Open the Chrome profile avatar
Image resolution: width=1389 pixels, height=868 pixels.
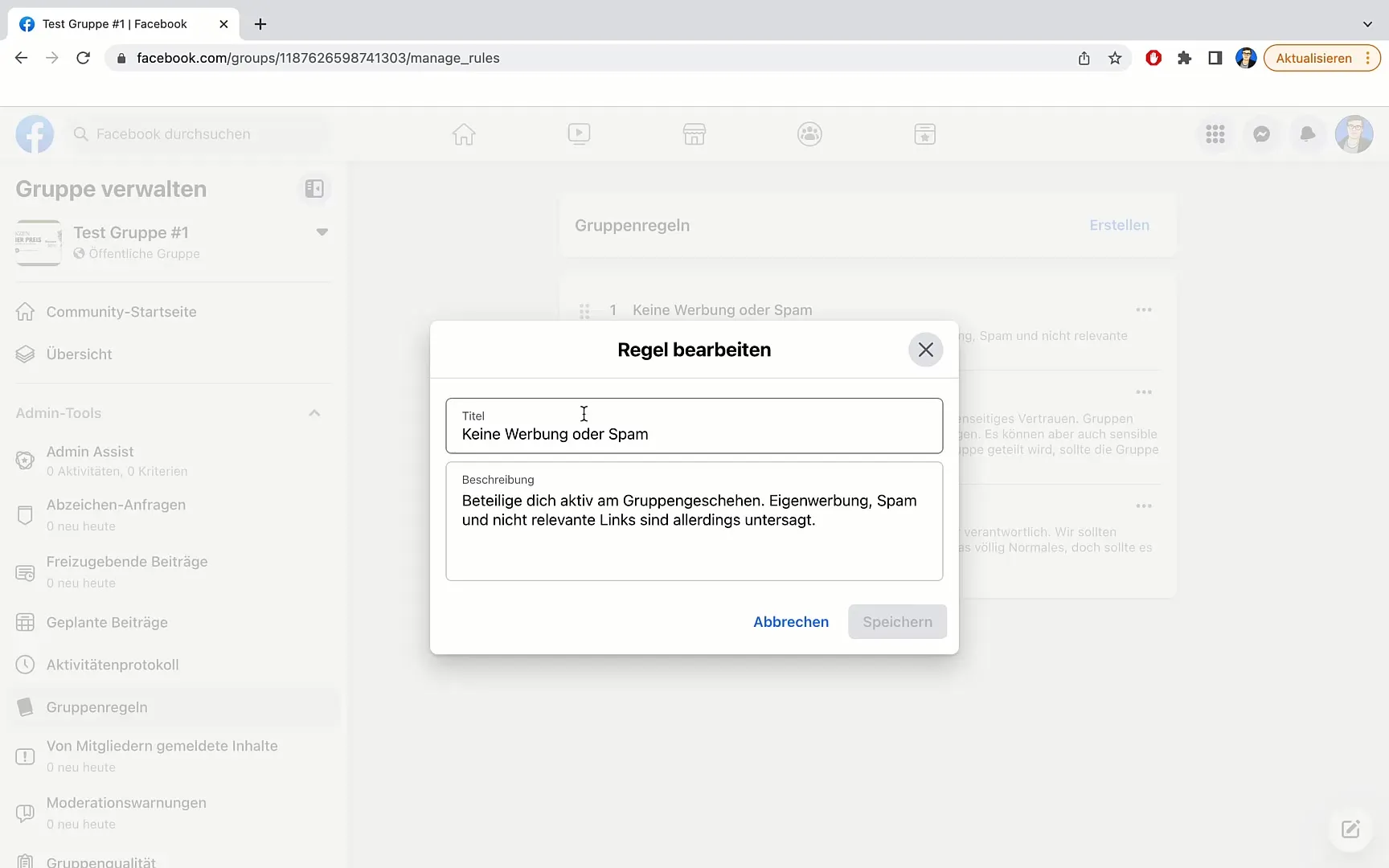click(1246, 58)
